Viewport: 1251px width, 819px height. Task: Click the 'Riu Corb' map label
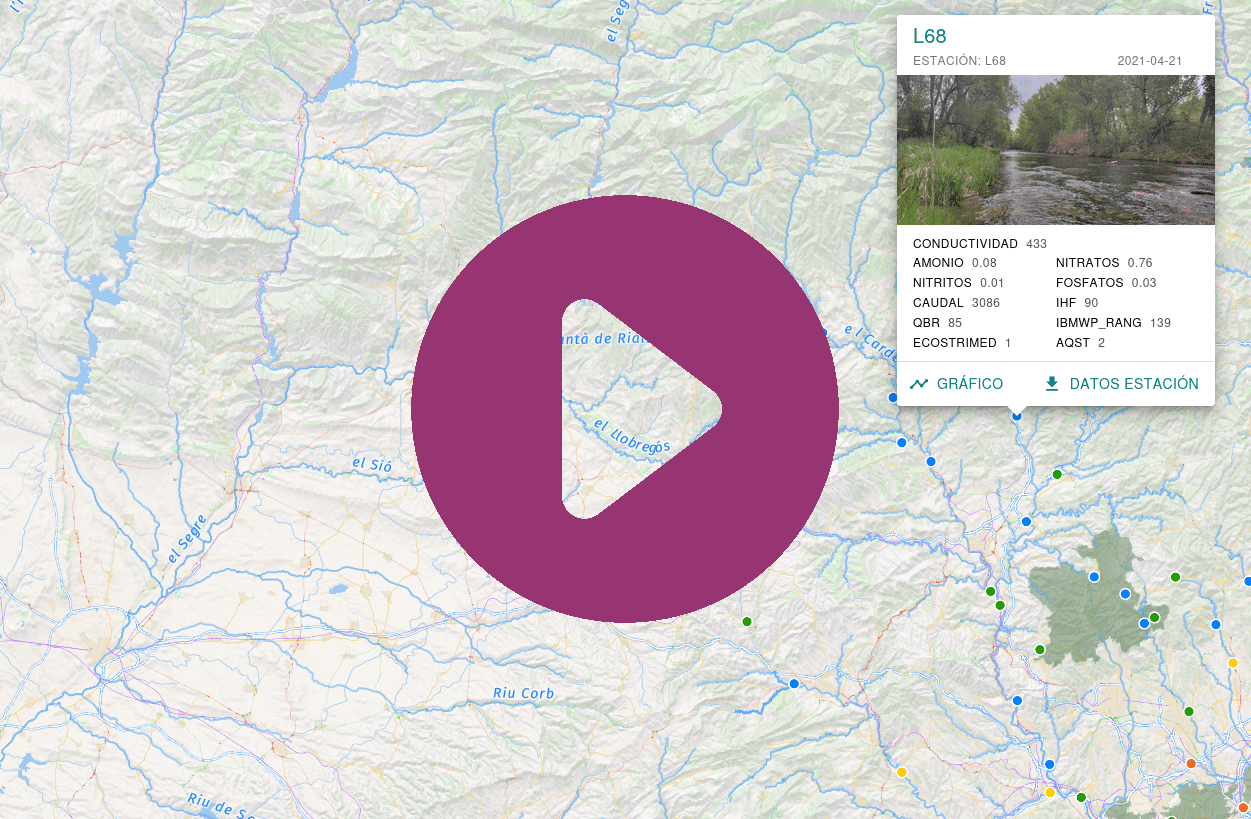(523, 693)
